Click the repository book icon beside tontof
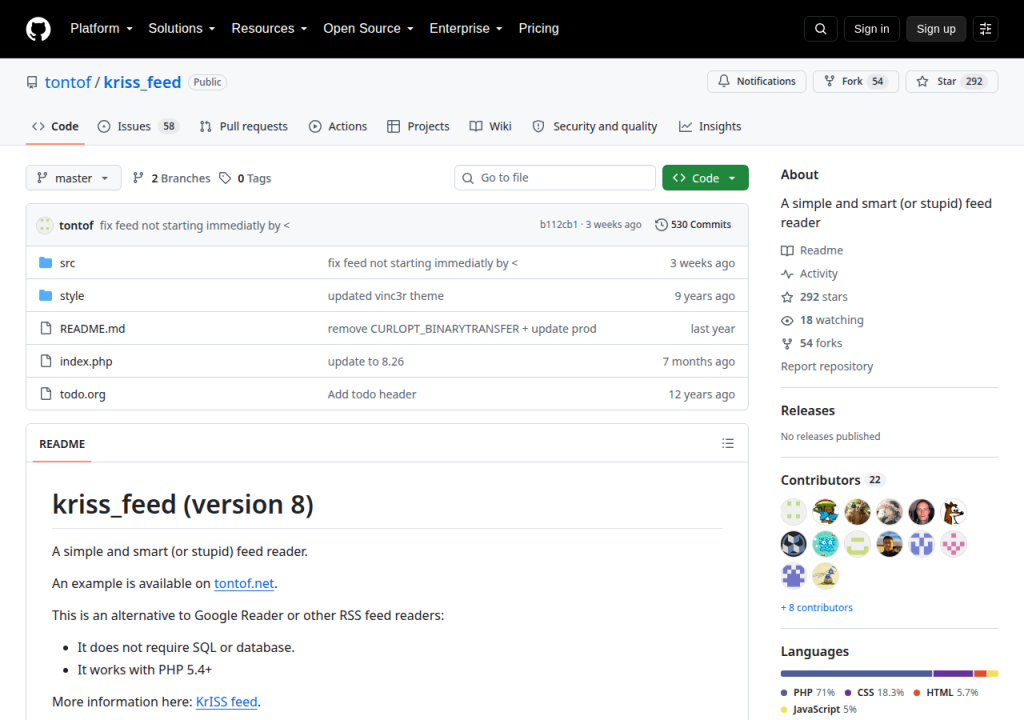The image size is (1024, 720). coord(32,82)
